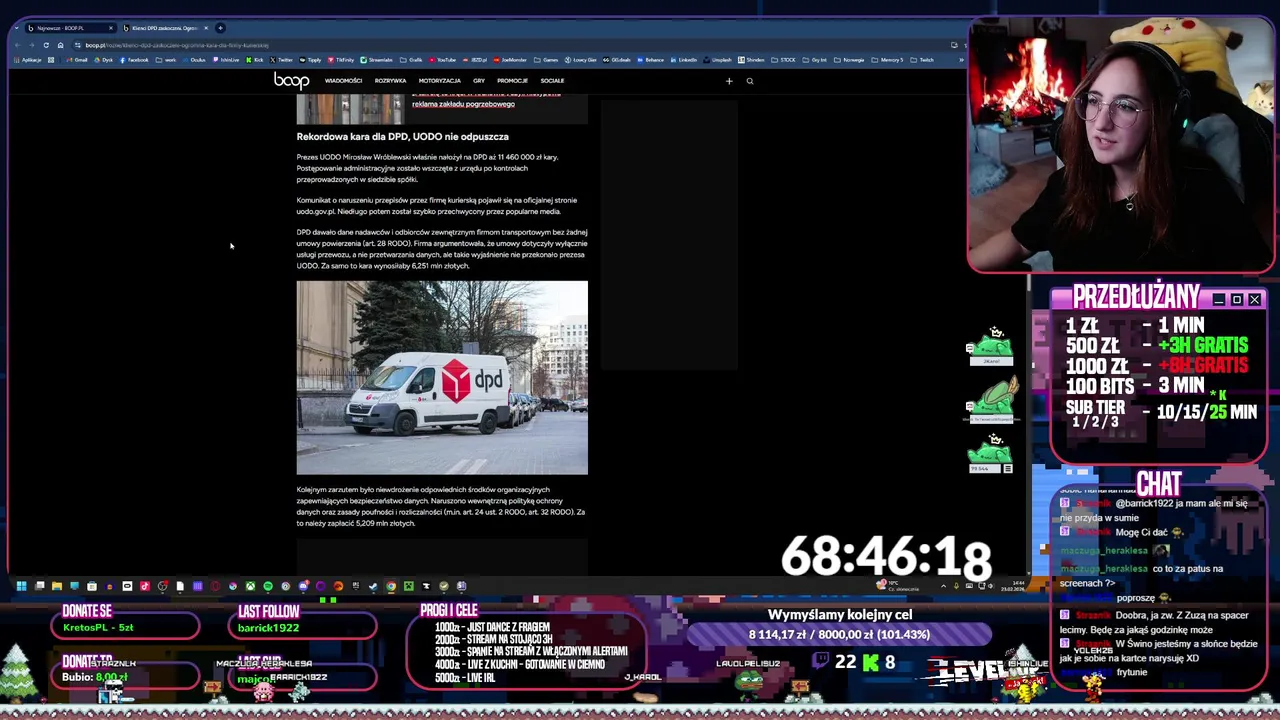This screenshot has height=720, width=1280.
Task: Open the Oculus bookmark
Action: (195, 60)
